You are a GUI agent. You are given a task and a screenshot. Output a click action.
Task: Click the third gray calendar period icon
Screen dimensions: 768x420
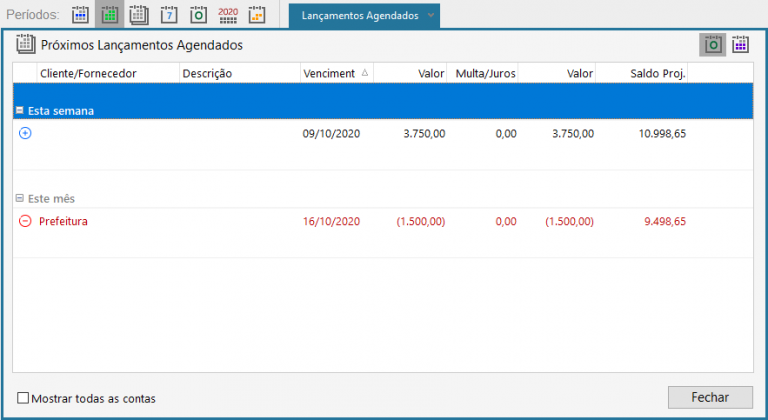coord(139,15)
